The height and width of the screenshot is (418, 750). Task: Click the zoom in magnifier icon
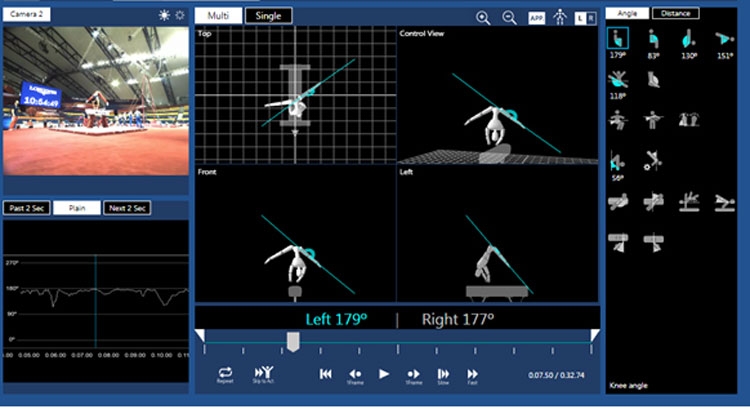pyautogui.click(x=483, y=18)
